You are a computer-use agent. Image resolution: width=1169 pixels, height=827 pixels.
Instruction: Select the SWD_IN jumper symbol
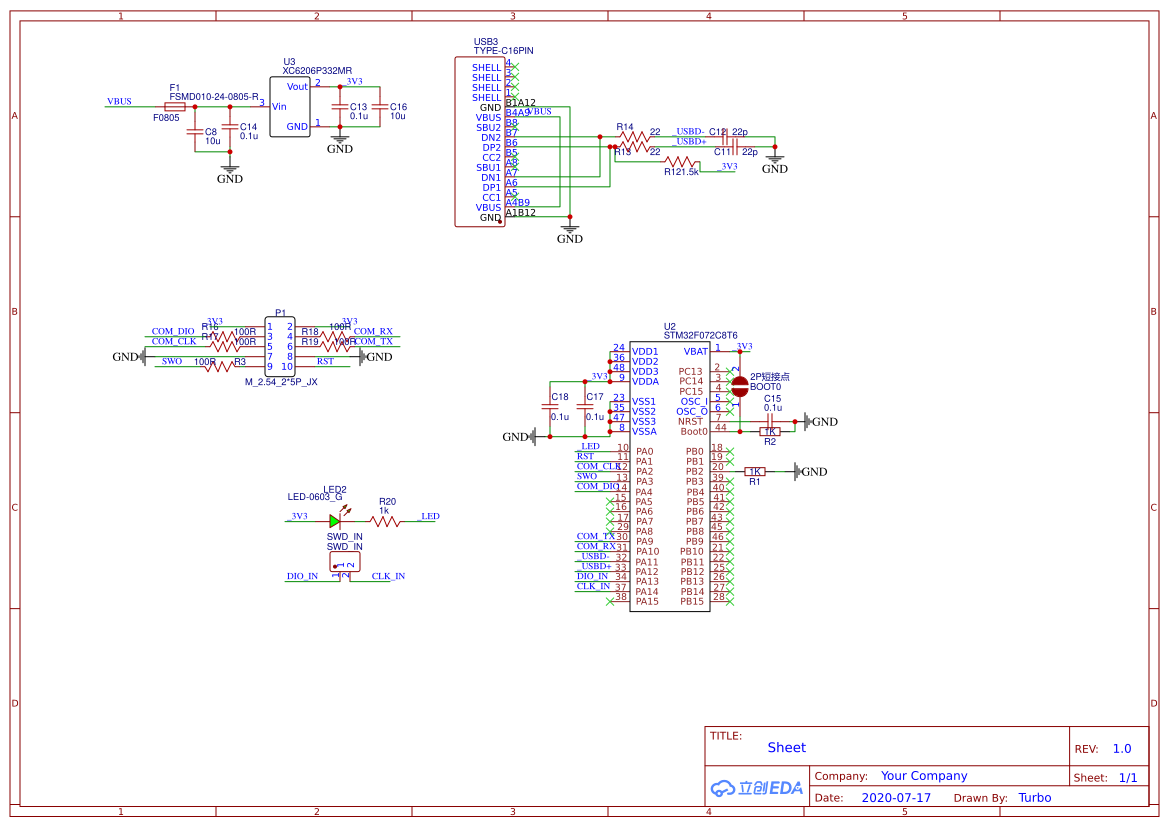click(x=345, y=568)
